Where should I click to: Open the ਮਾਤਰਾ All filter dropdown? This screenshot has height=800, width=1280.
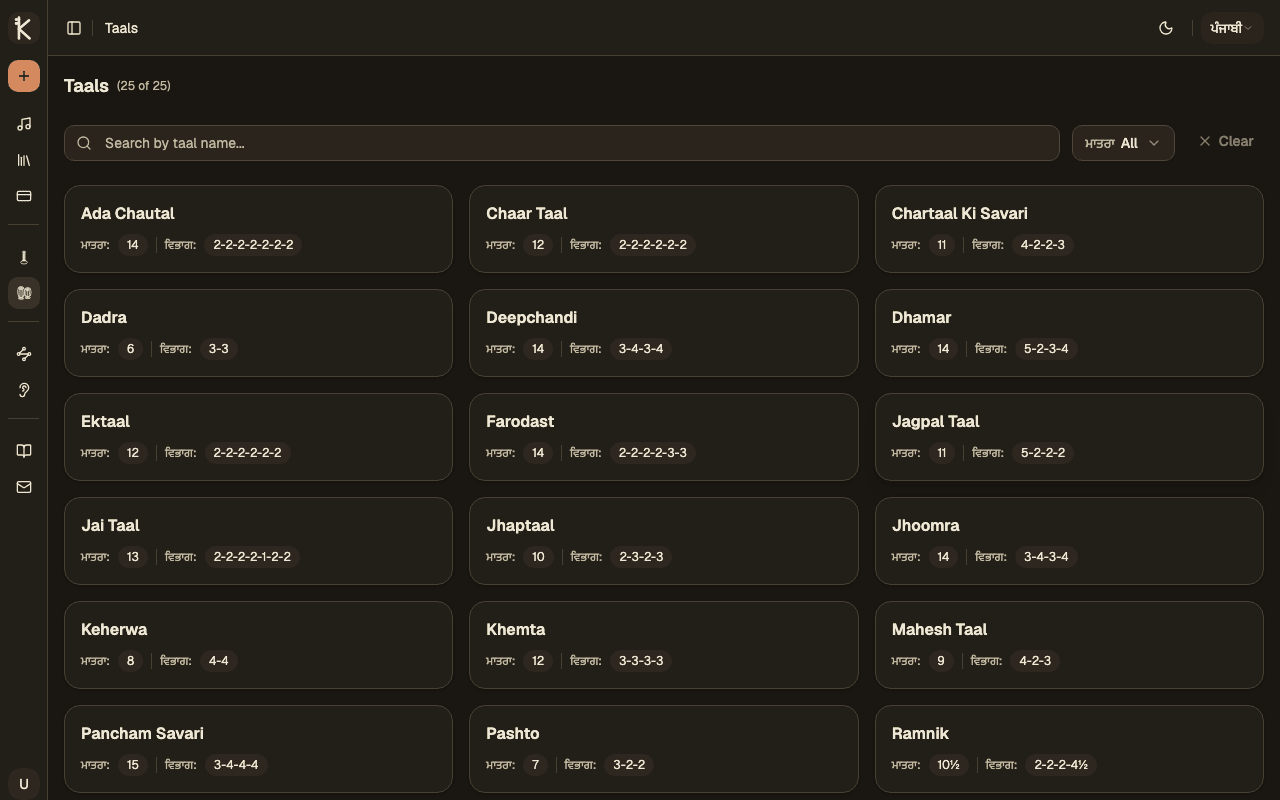click(1123, 143)
